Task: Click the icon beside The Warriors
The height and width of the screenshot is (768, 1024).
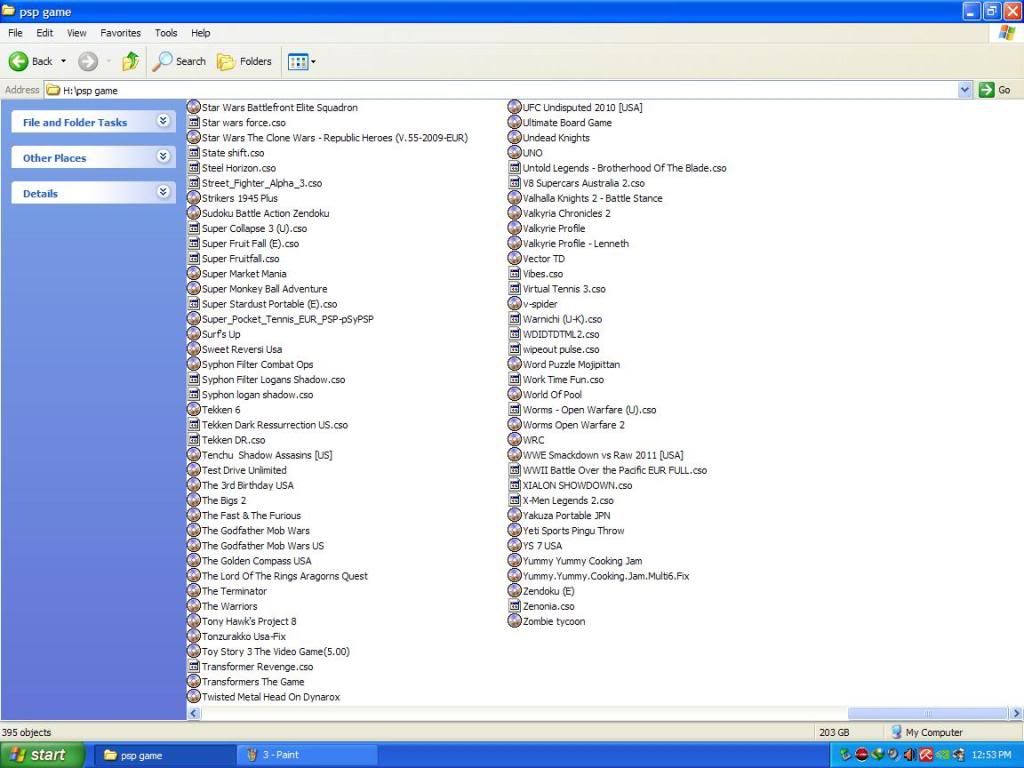Action: (193, 606)
